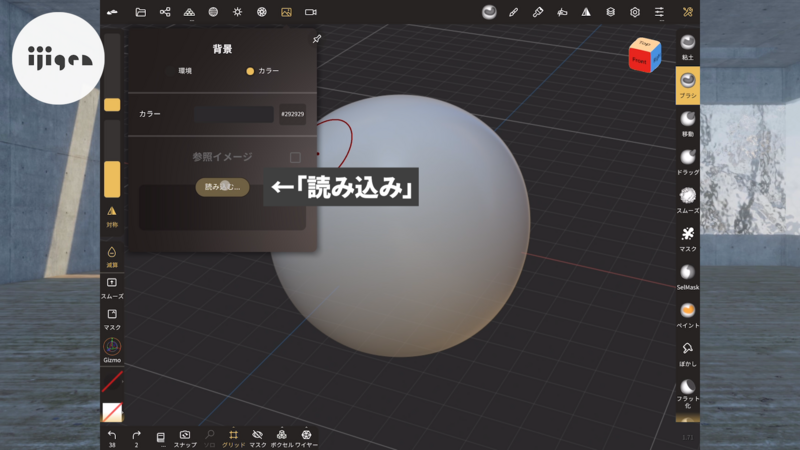The width and height of the screenshot is (800, 450).
Task: Undo the last action
Action: [x=112, y=438]
